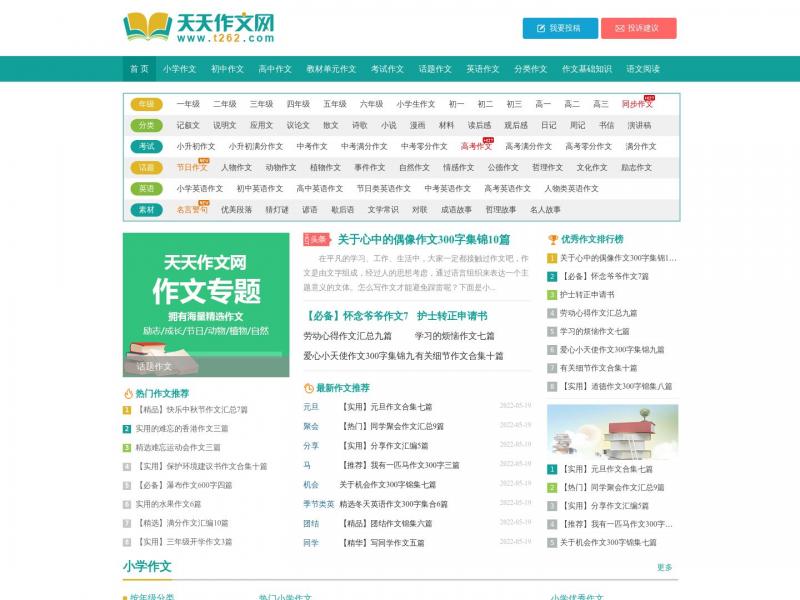Open the 记叙文 category link
This screenshot has height=600, width=800.
point(188,125)
